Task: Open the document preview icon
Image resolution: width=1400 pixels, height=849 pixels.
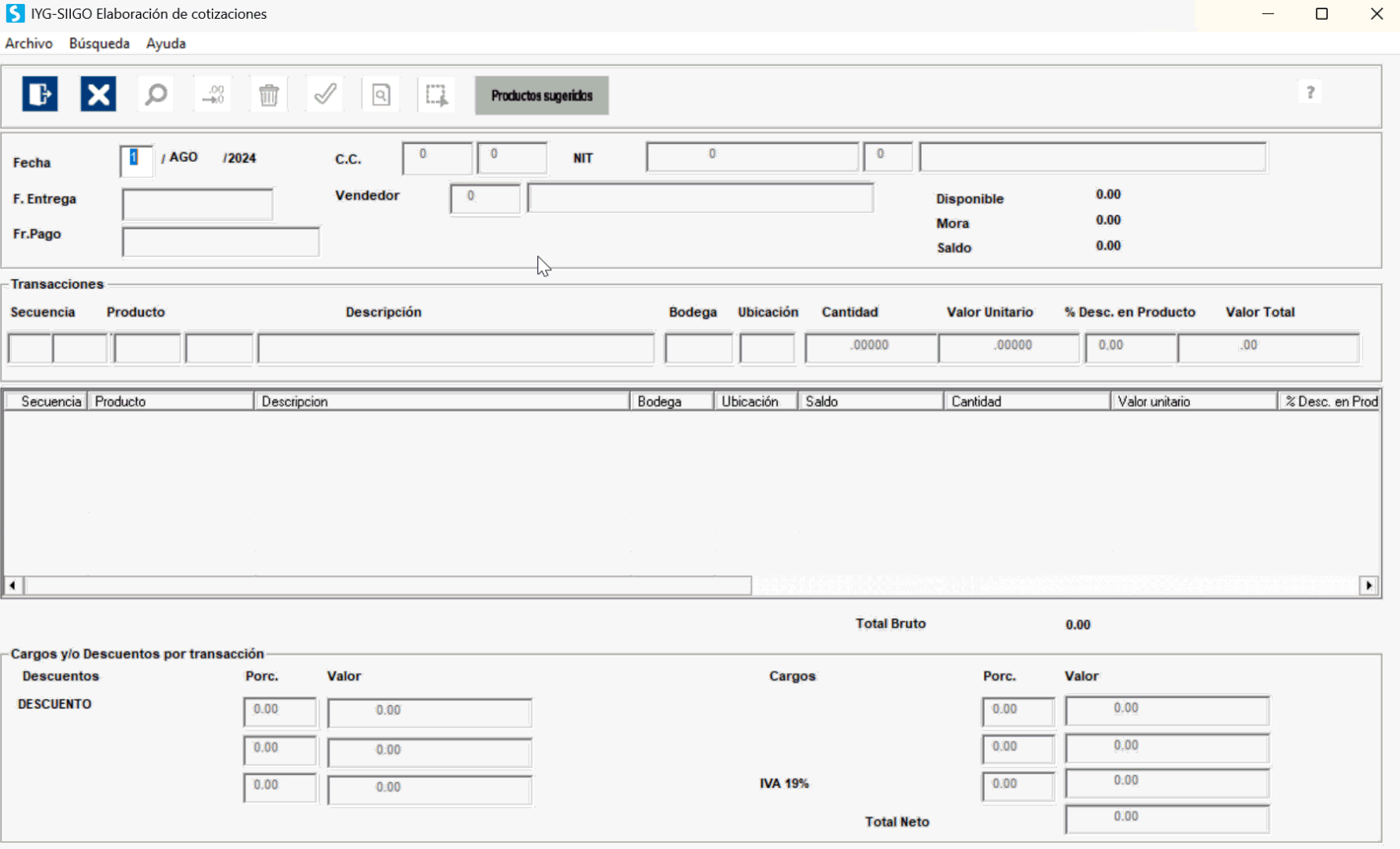Action: [381, 94]
